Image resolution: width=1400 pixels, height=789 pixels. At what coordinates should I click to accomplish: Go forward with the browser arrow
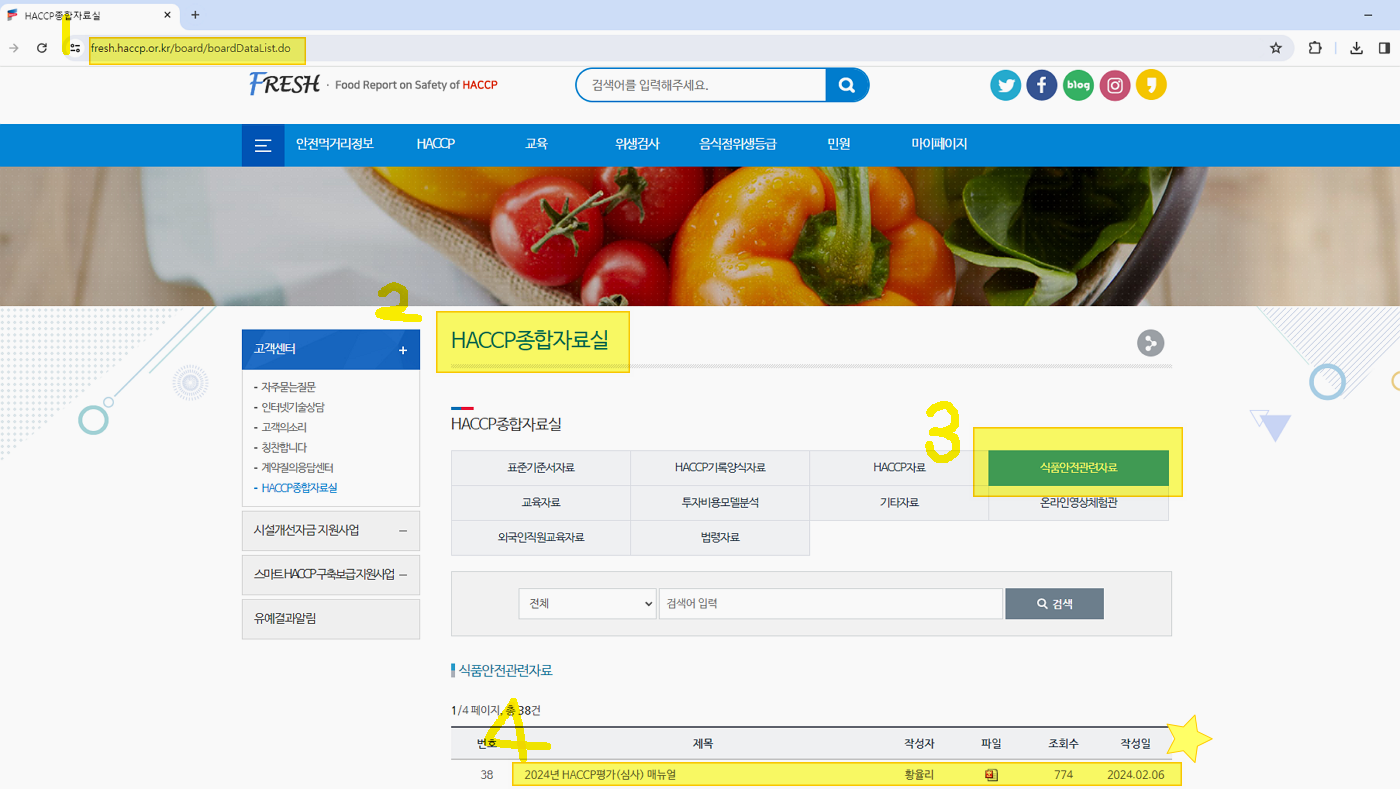[x=14, y=48]
